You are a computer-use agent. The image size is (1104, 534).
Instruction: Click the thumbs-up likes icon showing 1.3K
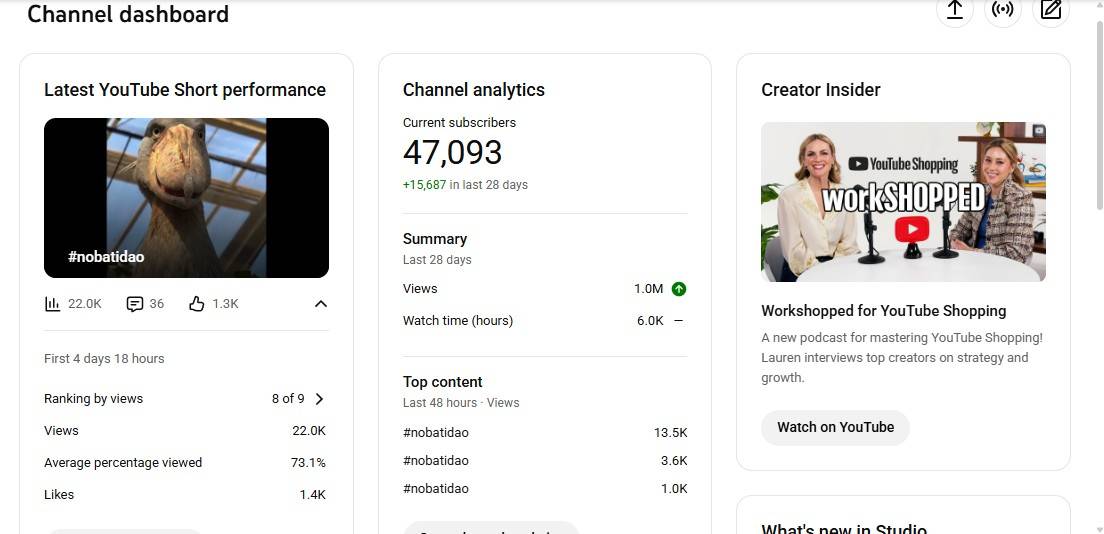tap(197, 304)
